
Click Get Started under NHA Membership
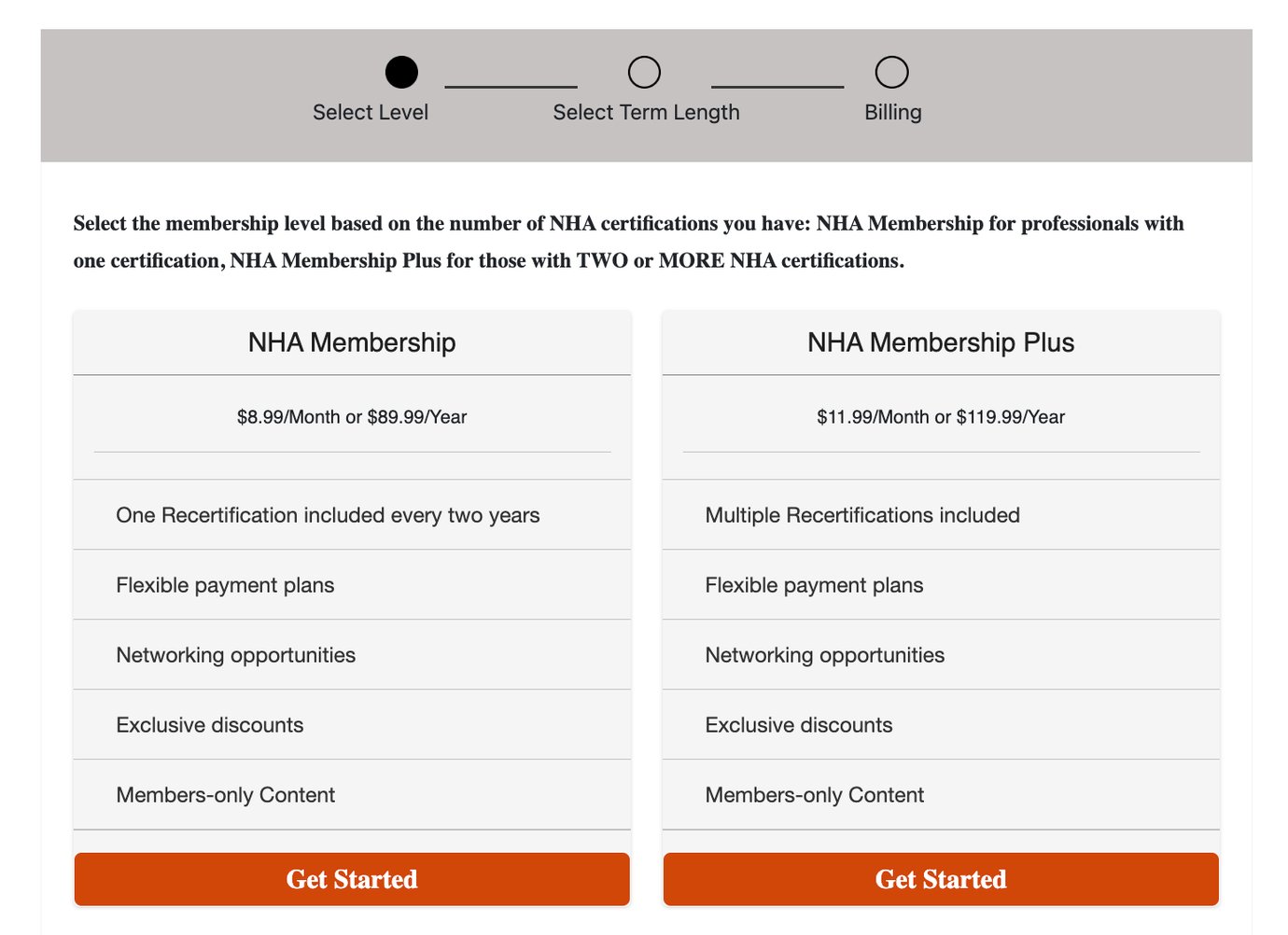(x=352, y=878)
